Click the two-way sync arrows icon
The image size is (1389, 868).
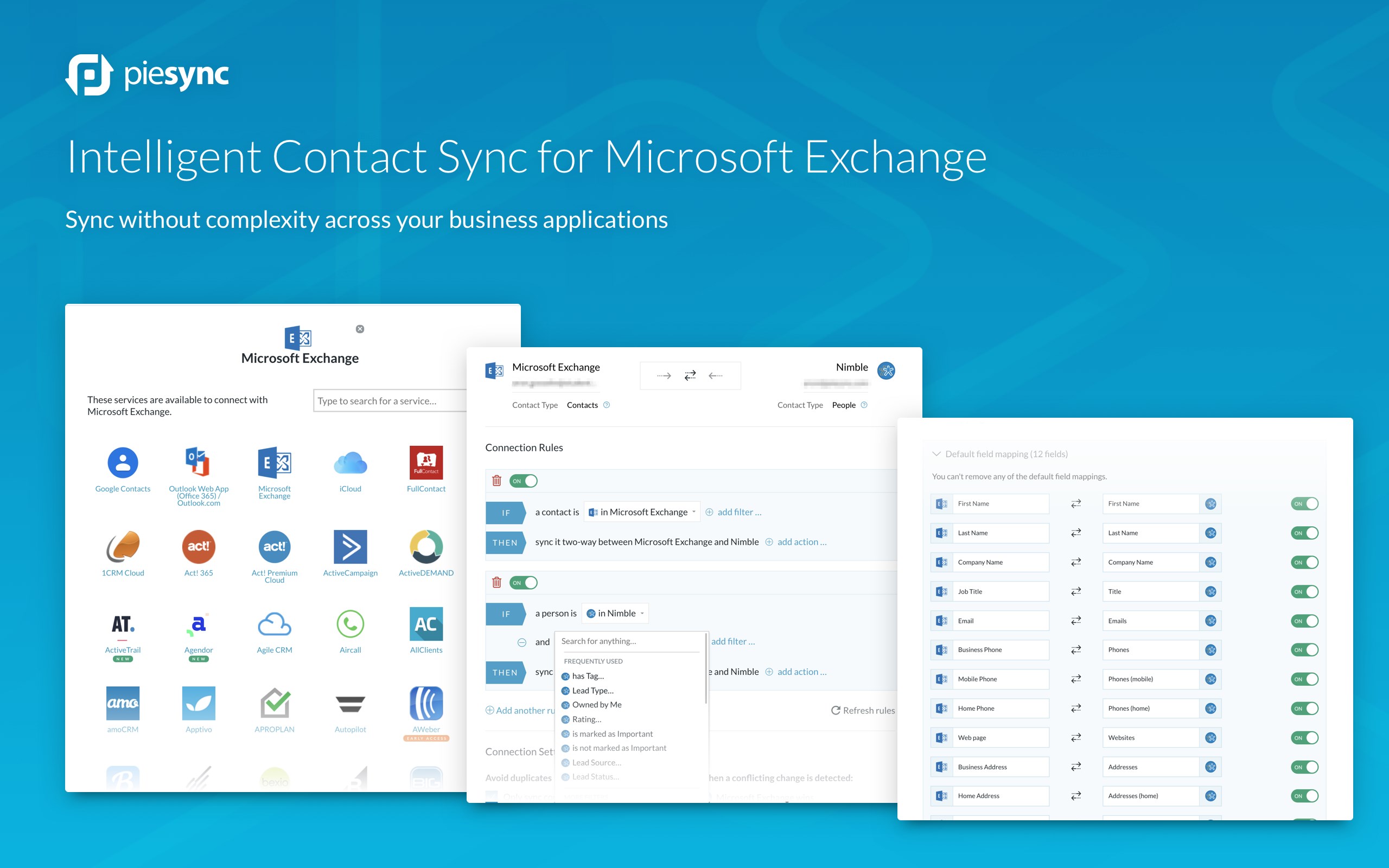coord(690,375)
